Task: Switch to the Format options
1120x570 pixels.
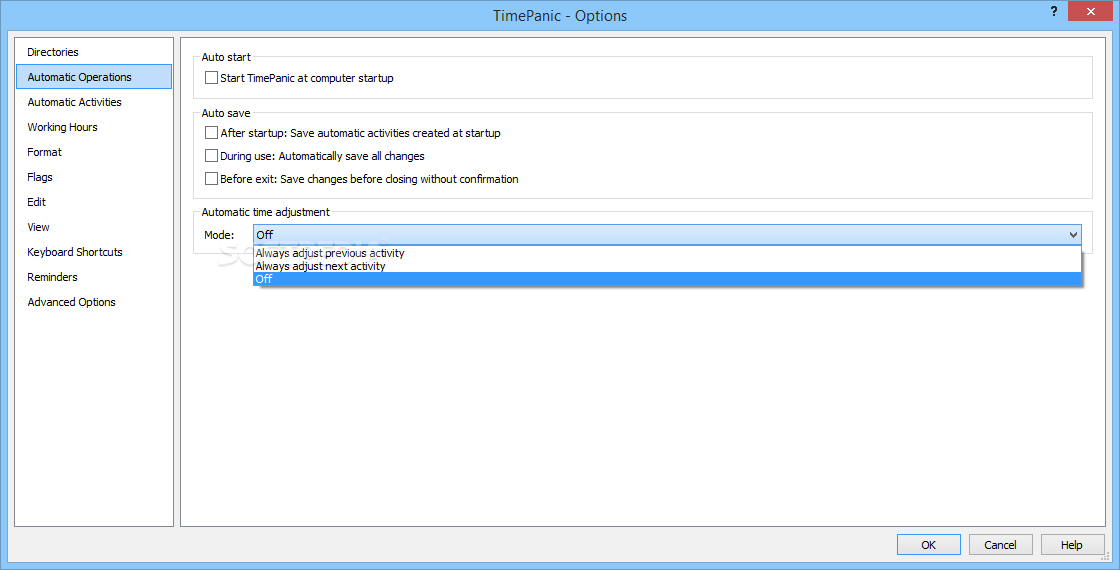Action: pyautogui.click(x=94, y=152)
